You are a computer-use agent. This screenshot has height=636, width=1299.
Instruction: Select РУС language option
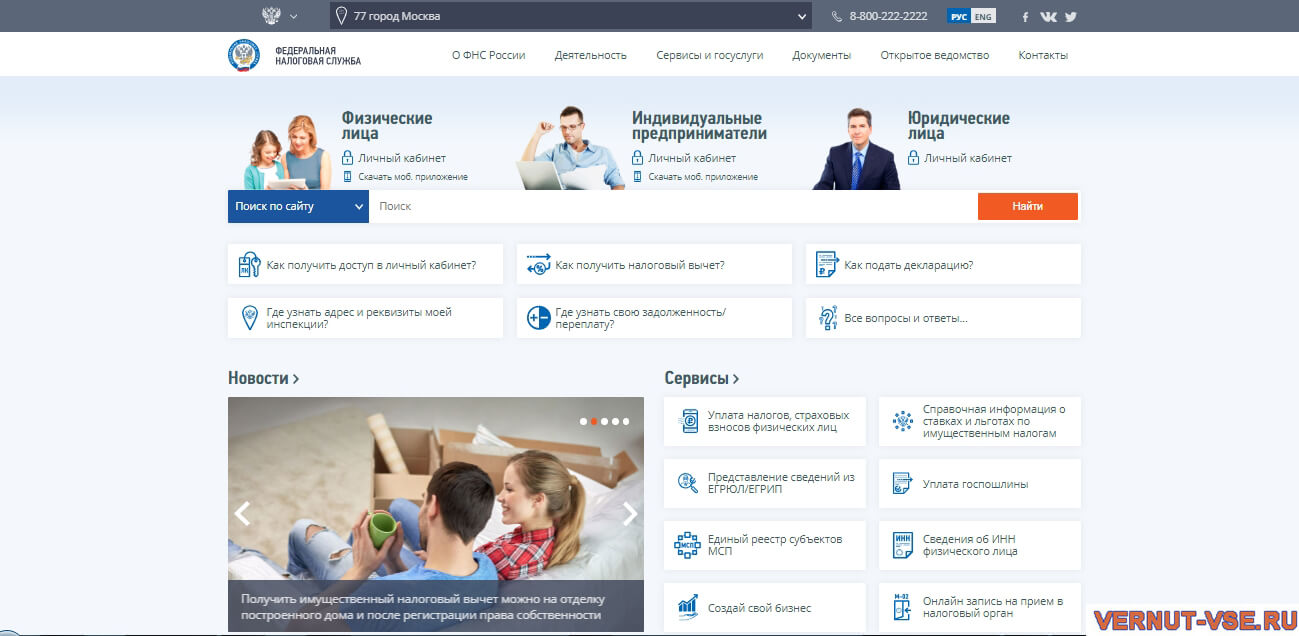pyautogui.click(x=959, y=16)
